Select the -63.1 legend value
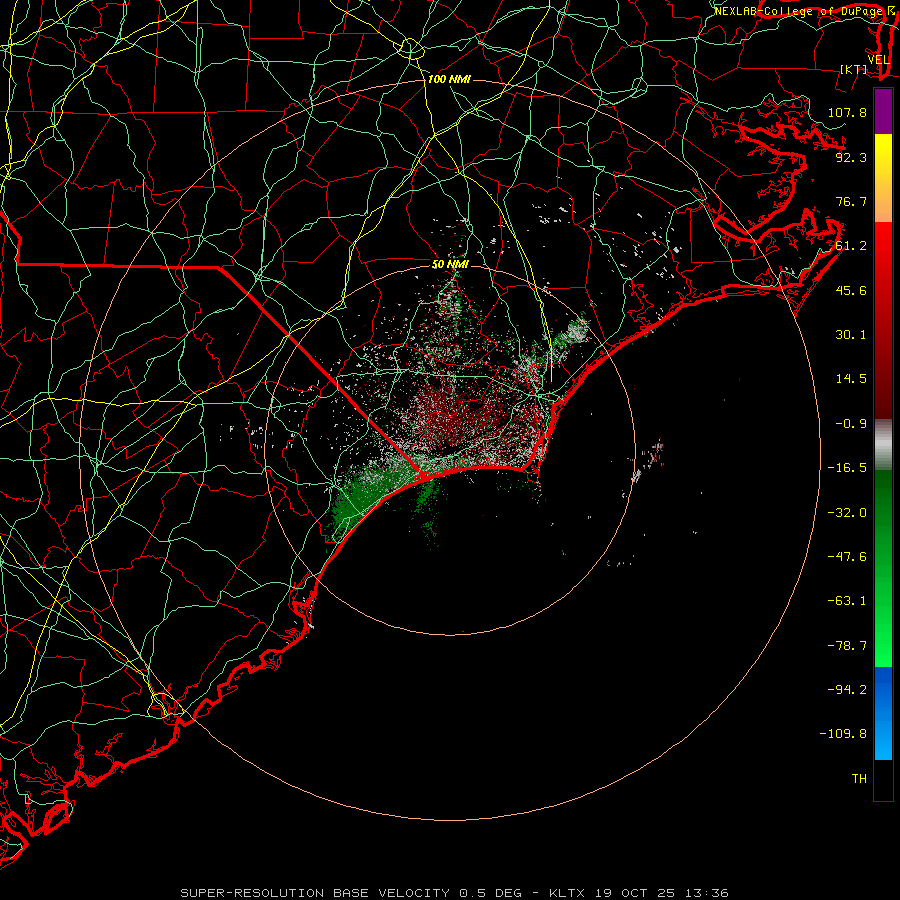 tap(847, 601)
